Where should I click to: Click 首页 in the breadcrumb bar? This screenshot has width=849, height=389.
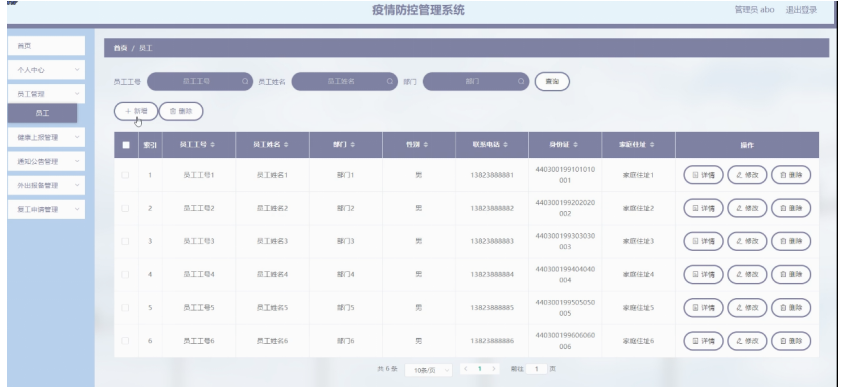coord(120,48)
